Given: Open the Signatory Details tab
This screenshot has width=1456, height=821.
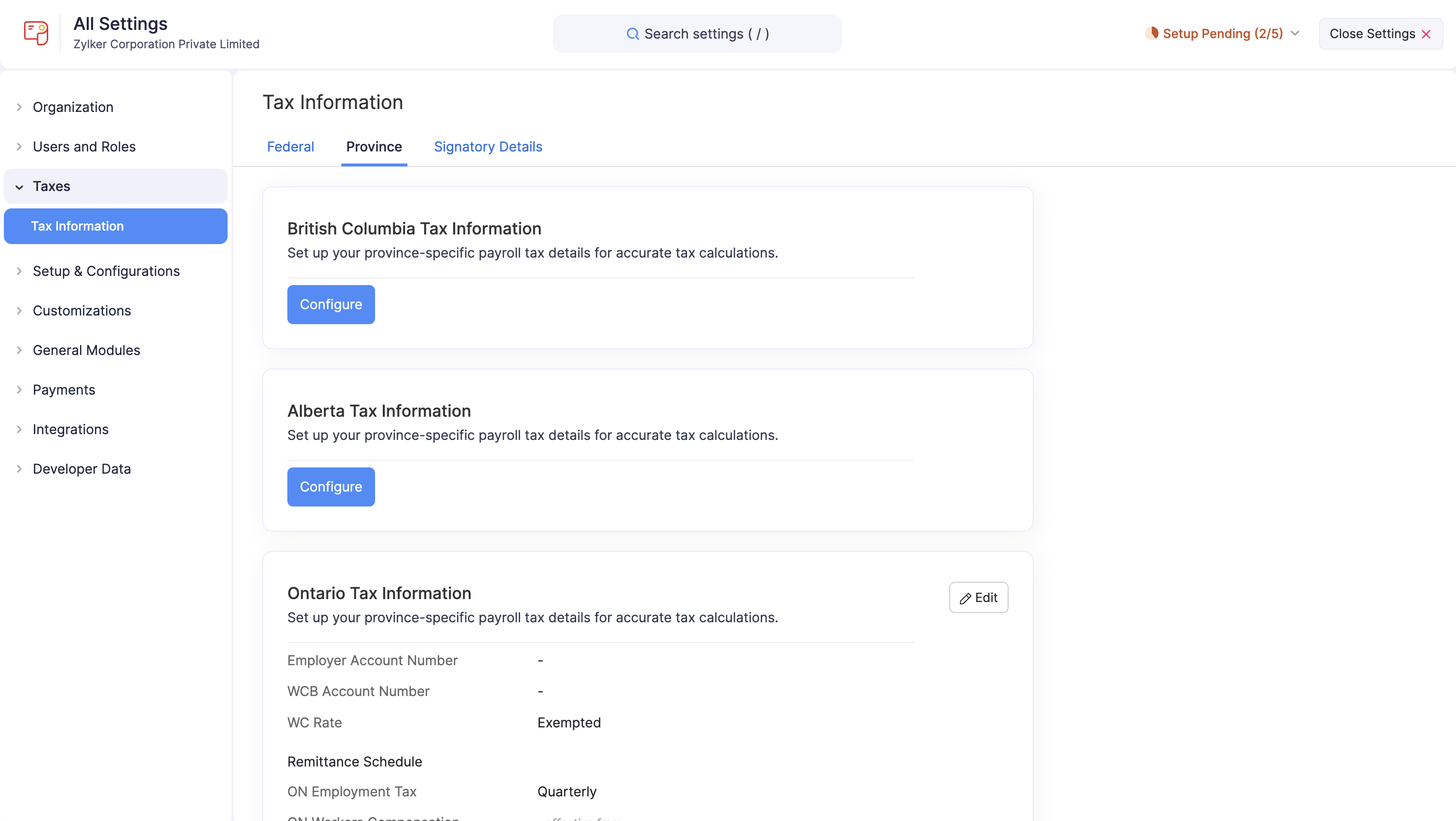Looking at the screenshot, I should tap(487, 147).
